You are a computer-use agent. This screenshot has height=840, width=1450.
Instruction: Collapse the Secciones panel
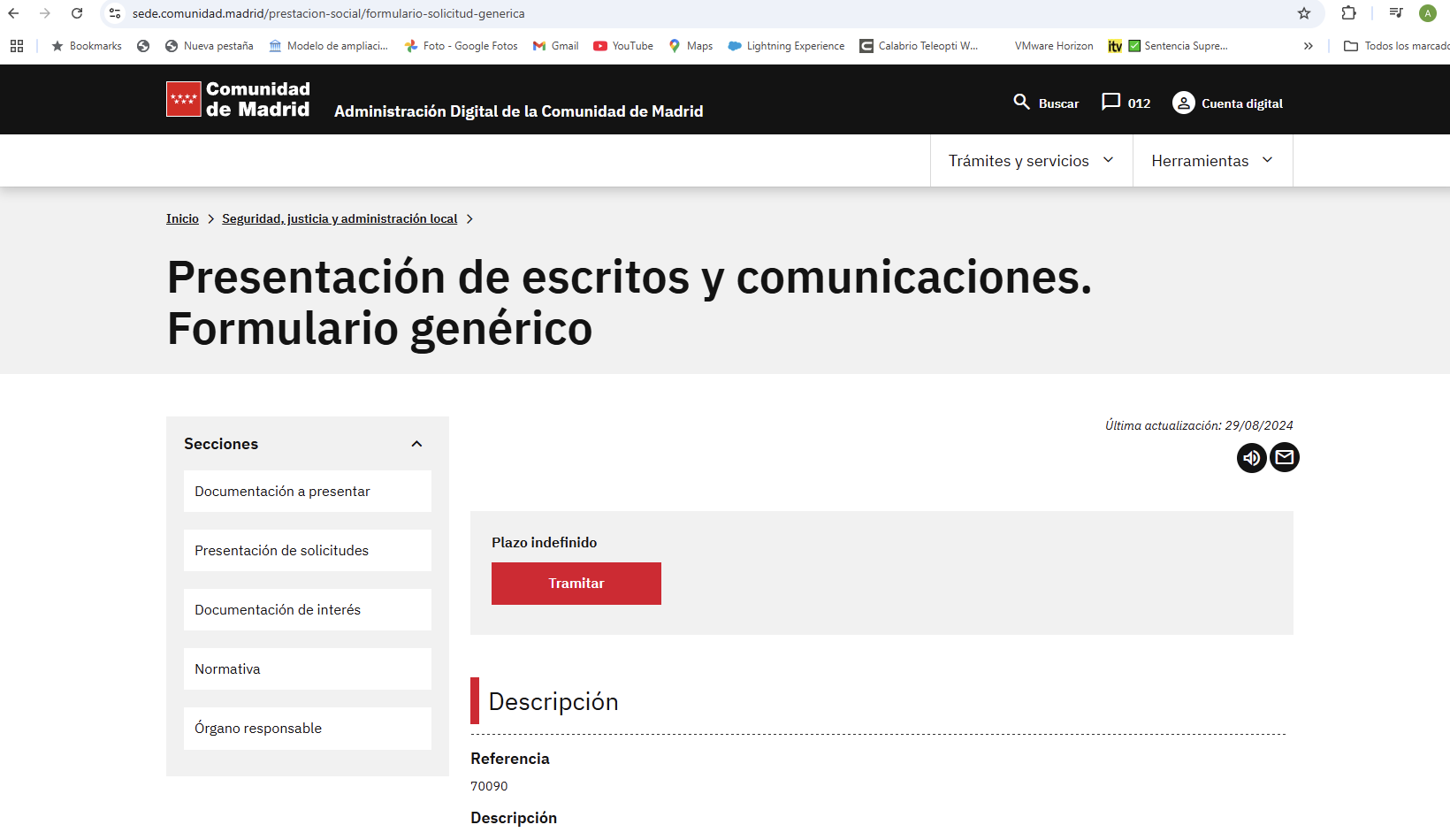(x=416, y=444)
